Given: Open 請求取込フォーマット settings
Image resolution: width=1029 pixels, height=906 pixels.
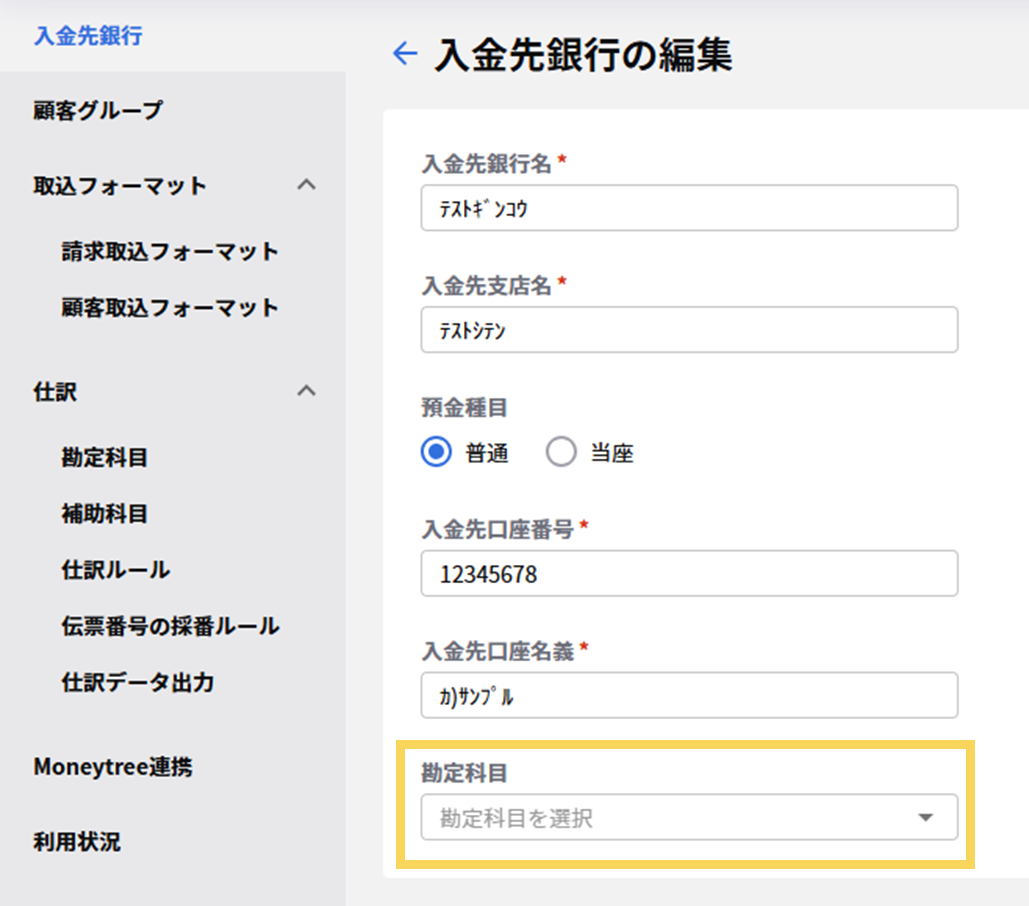Looking at the screenshot, I should click(169, 251).
